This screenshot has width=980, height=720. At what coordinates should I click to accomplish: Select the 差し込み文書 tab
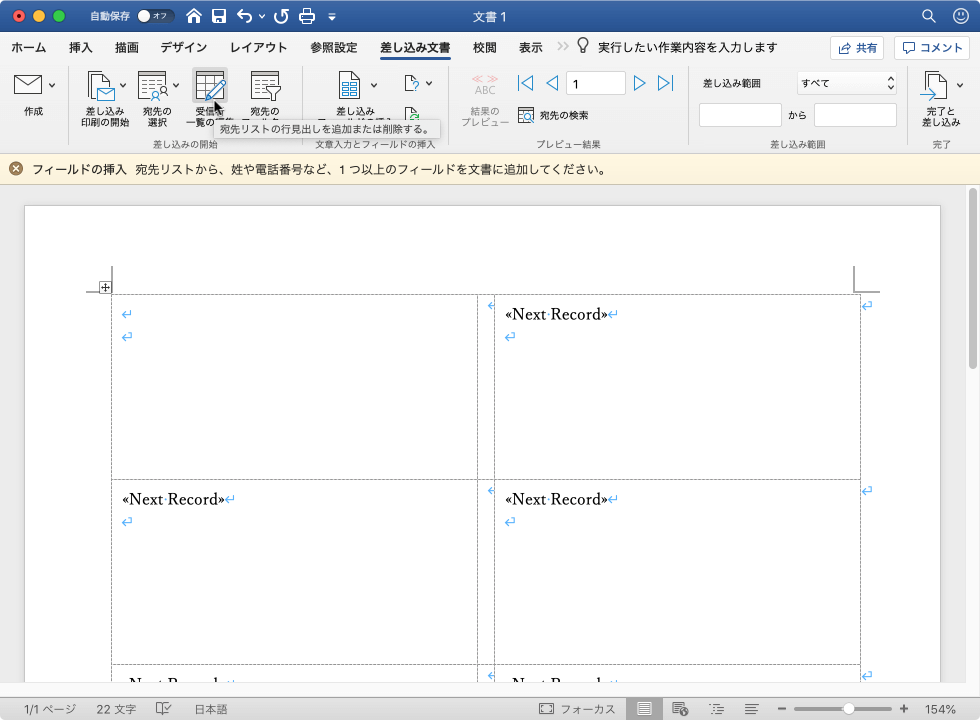(x=415, y=48)
